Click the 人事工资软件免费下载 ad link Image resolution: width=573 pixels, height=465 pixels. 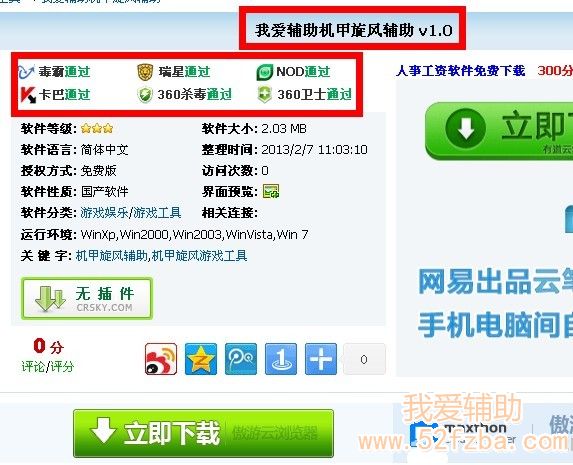click(460, 71)
